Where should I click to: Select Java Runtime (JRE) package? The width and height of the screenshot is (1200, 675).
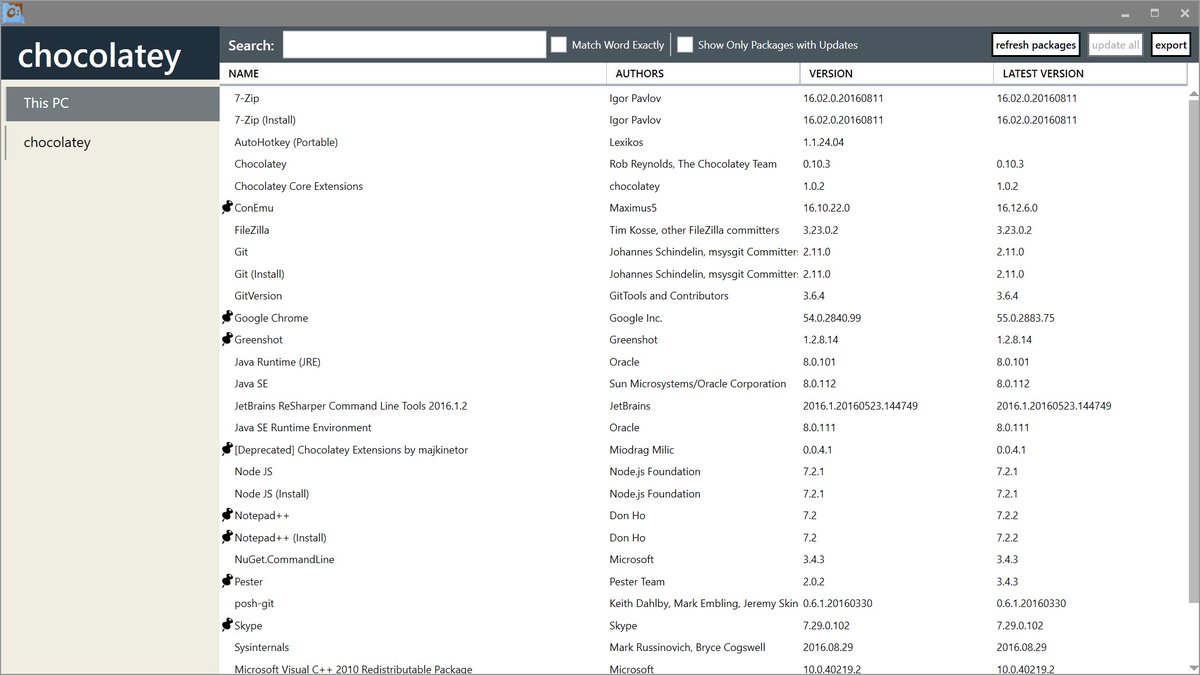pos(703,362)
